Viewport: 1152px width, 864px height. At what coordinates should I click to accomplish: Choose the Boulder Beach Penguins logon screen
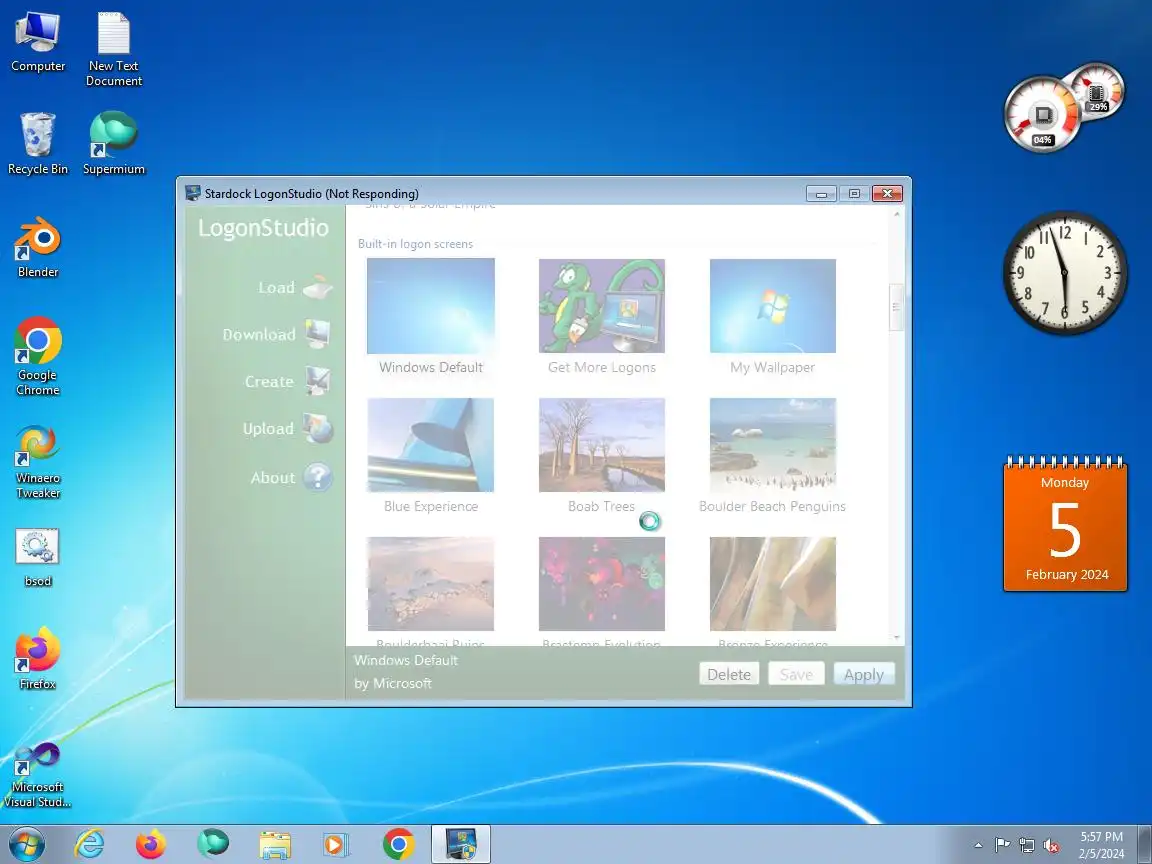(772, 444)
